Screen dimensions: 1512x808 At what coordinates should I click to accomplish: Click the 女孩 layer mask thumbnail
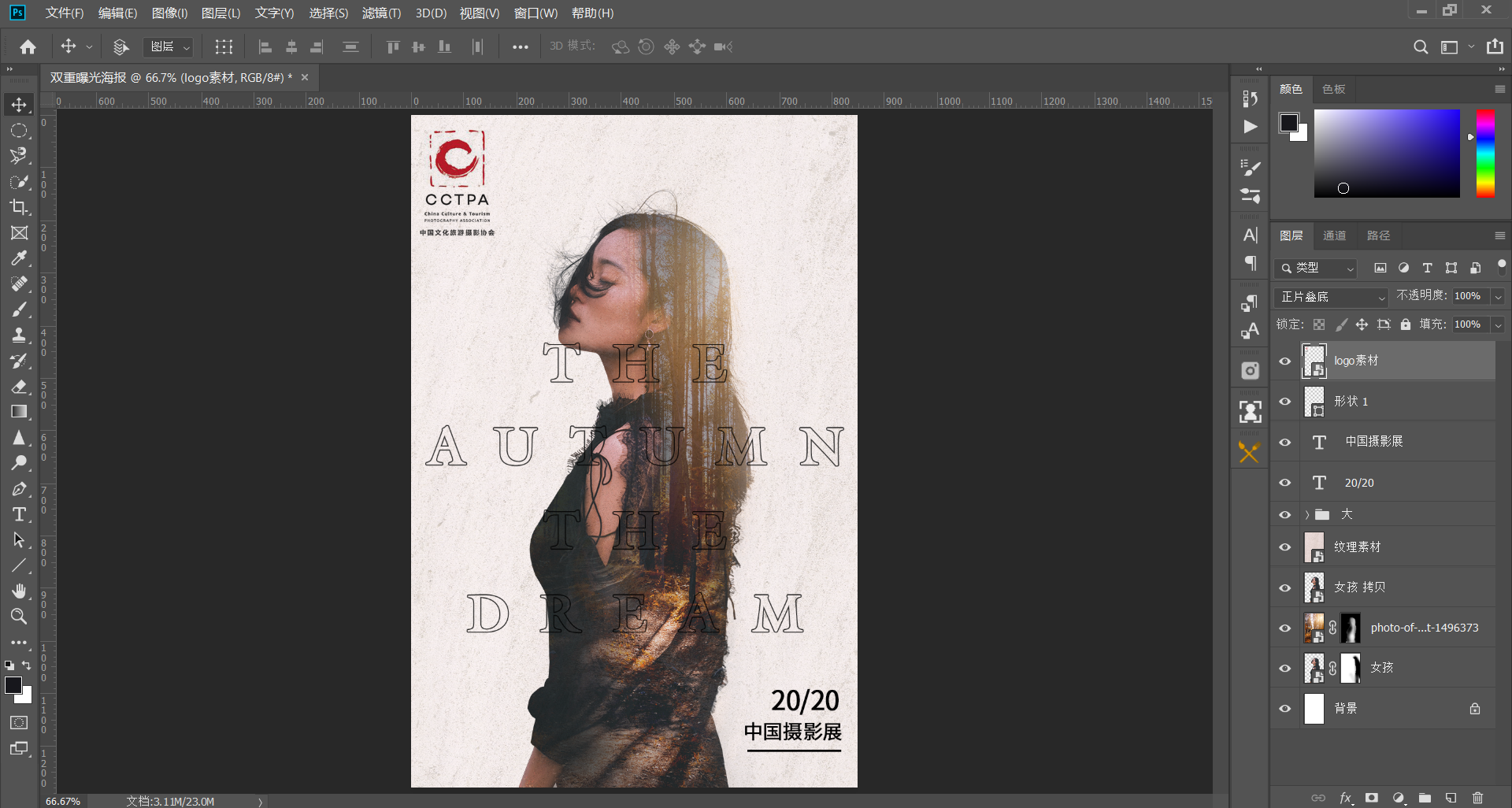pos(1351,668)
